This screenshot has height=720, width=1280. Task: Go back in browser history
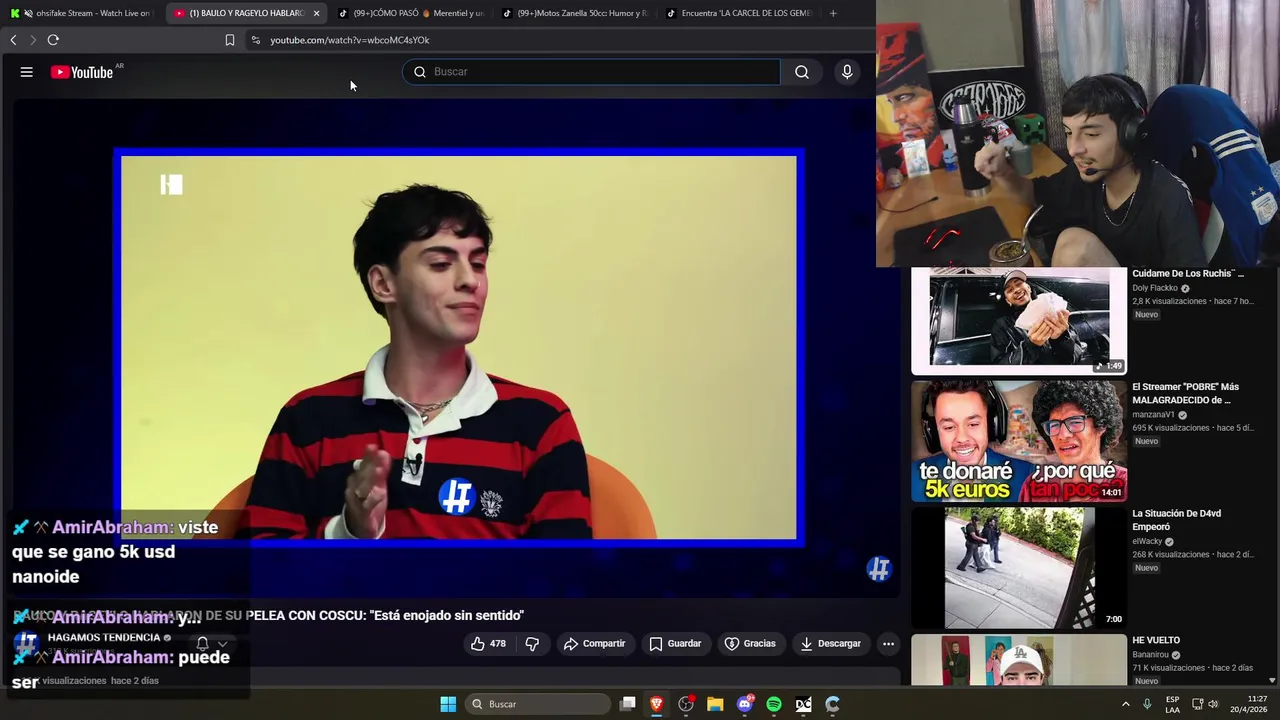point(13,40)
